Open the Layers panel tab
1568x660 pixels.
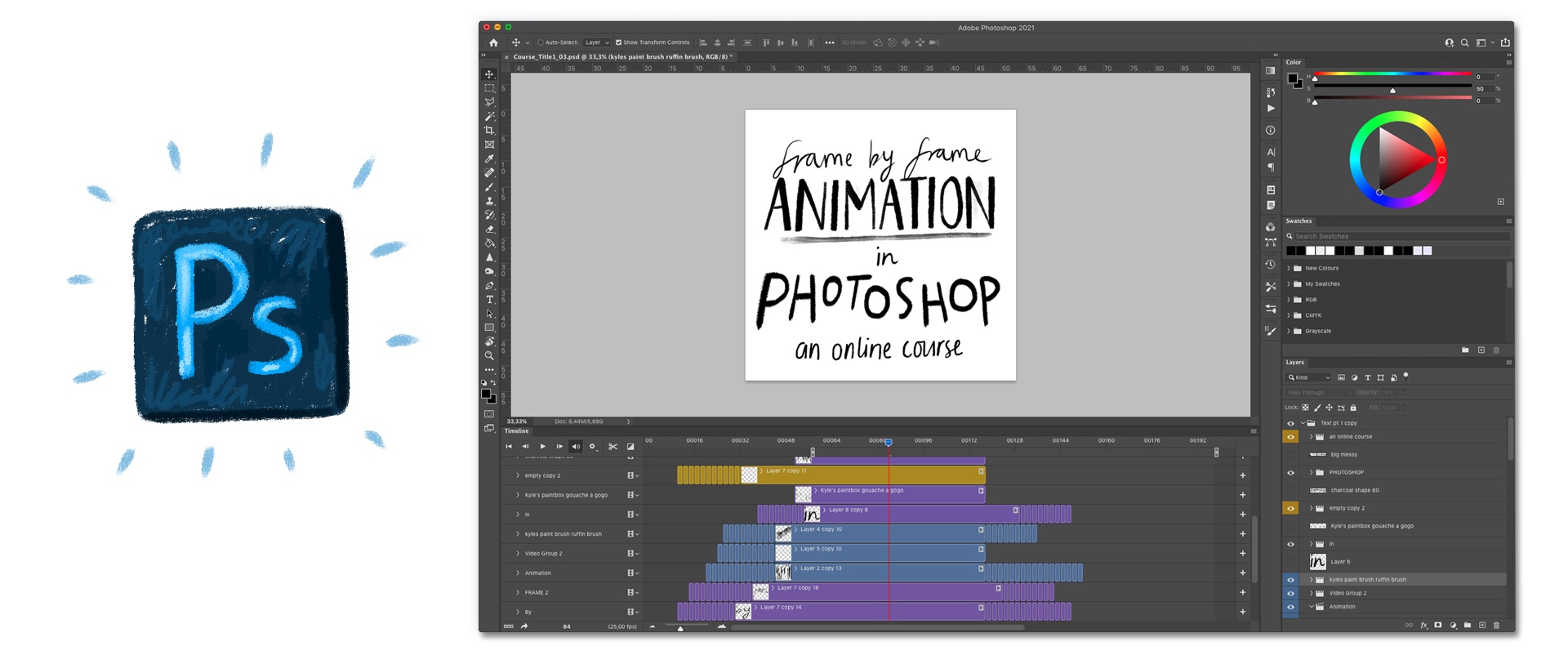pyautogui.click(x=1295, y=363)
